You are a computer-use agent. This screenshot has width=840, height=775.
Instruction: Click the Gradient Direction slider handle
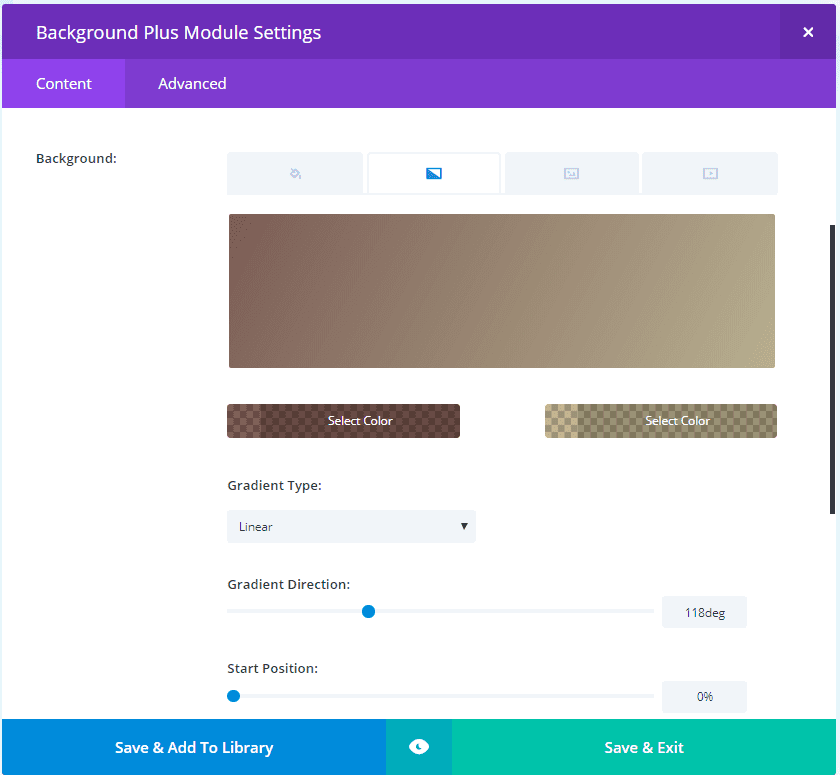point(368,611)
